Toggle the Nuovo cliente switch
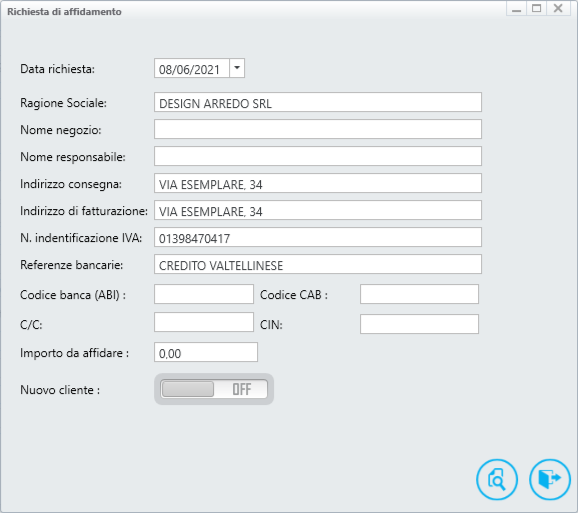578x513 pixels. point(214,389)
